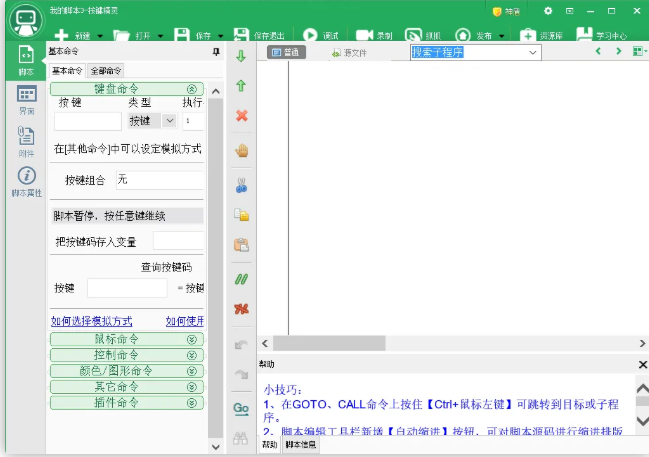Open the 如何选择模拟方式 help link
649x457 pixels.
click(92, 321)
